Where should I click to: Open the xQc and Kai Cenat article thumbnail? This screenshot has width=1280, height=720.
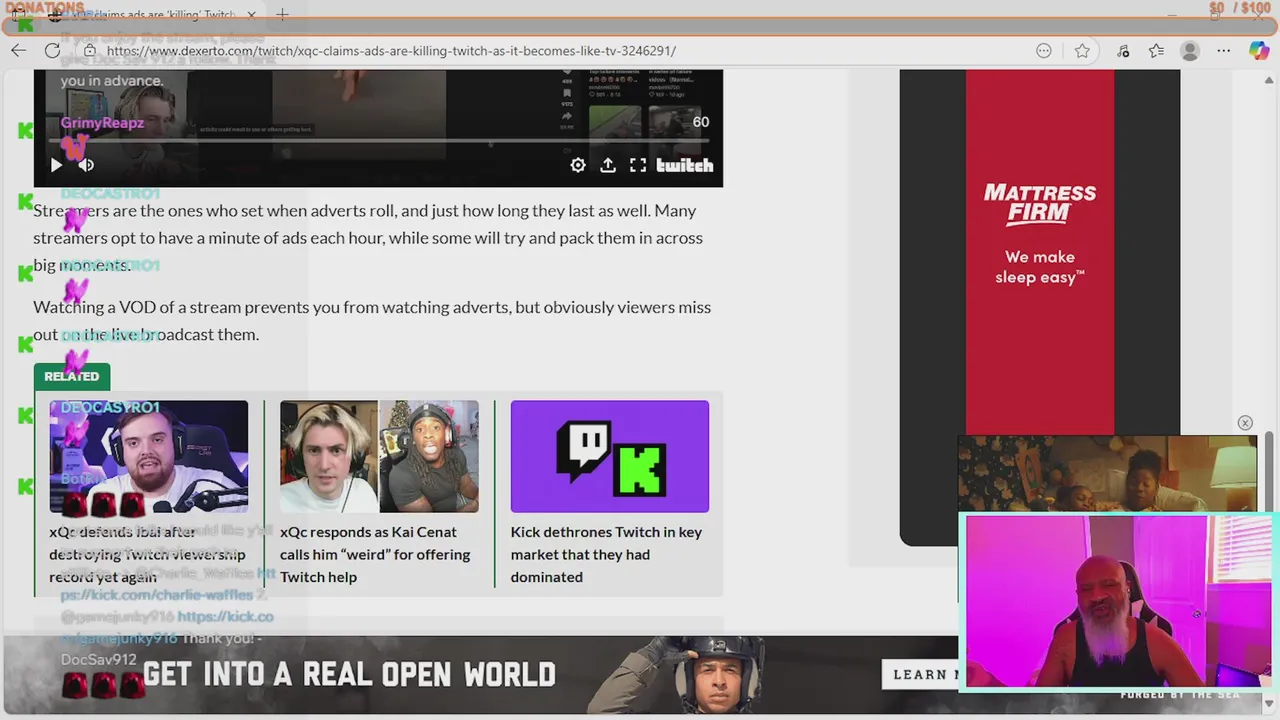379,456
